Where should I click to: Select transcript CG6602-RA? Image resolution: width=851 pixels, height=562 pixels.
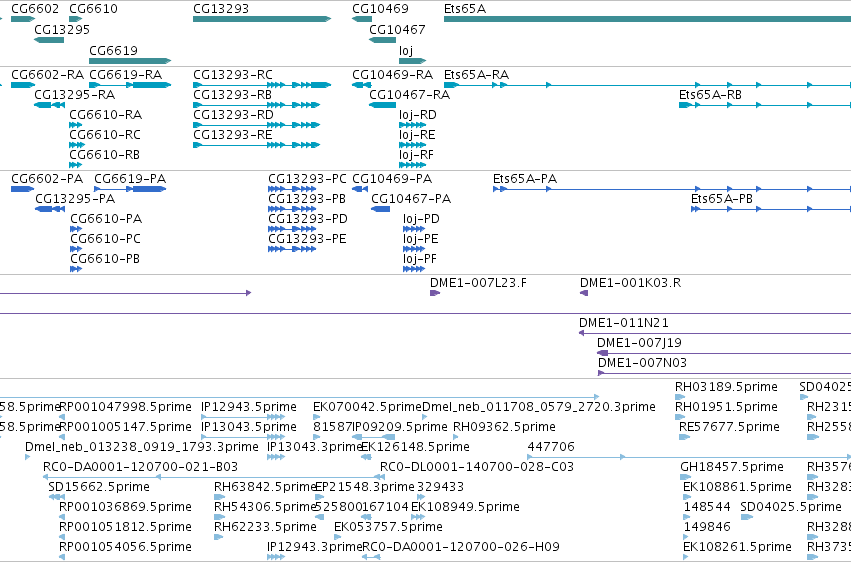click(23, 85)
